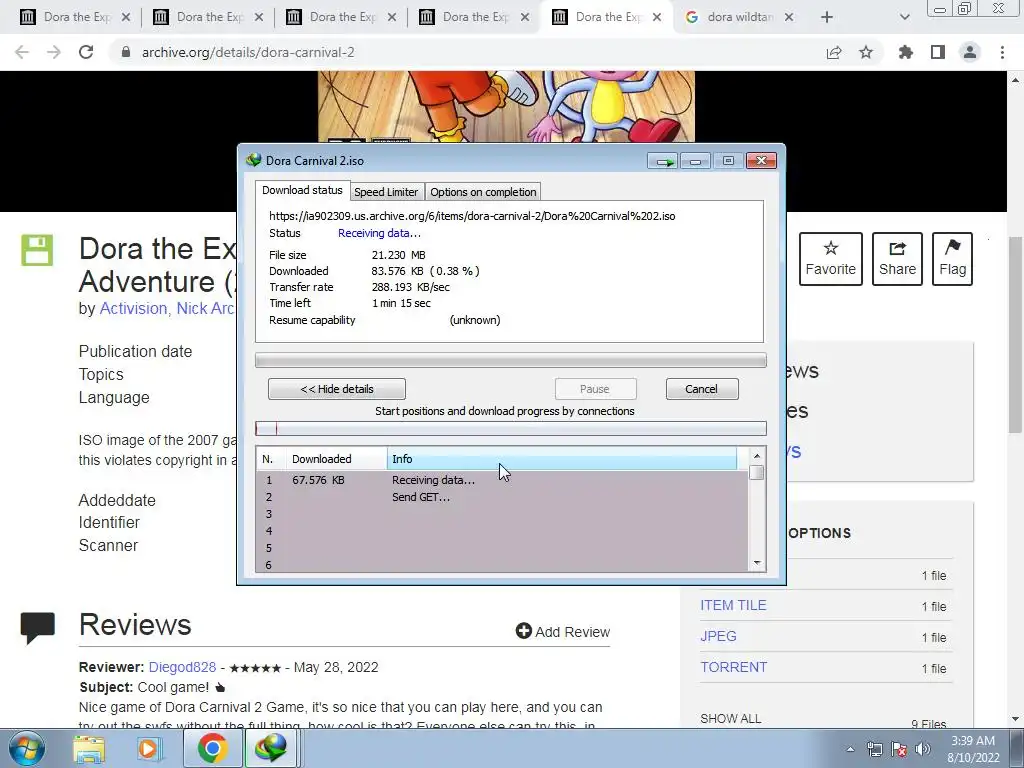Click Add Review
Image resolution: width=1024 pixels, height=768 pixels.
click(x=563, y=632)
